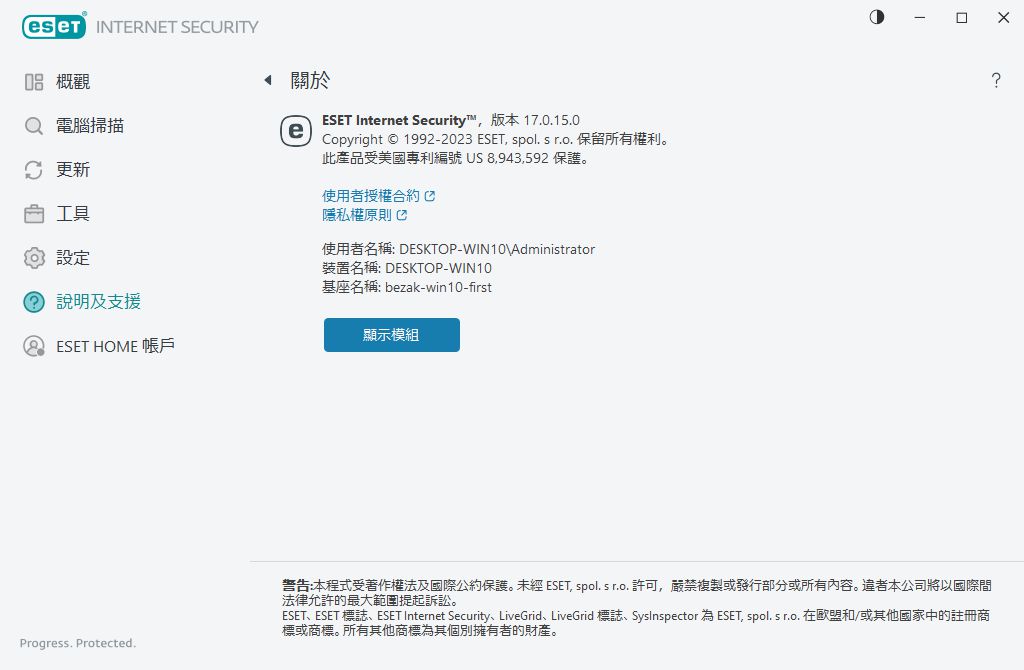
Task: Open 設定 from the sidebar
Action: [x=73, y=258]
